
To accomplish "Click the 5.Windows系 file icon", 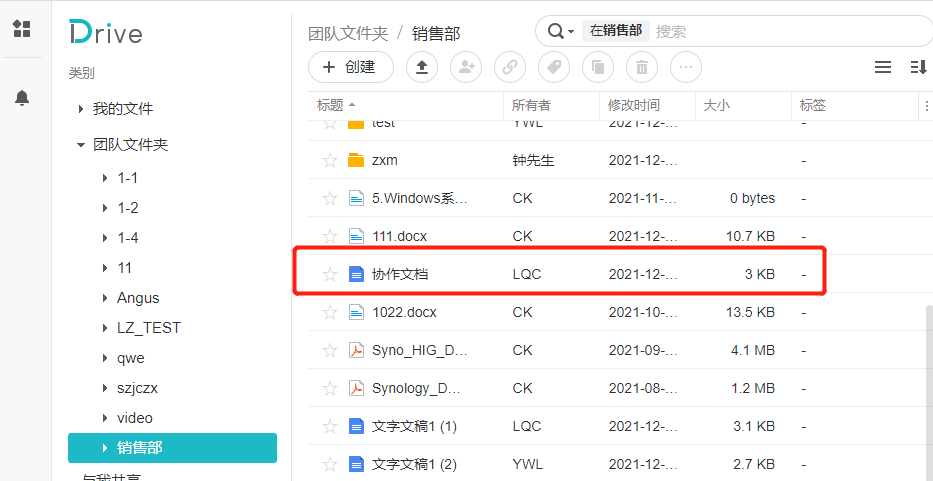I will tap(356, 198).
